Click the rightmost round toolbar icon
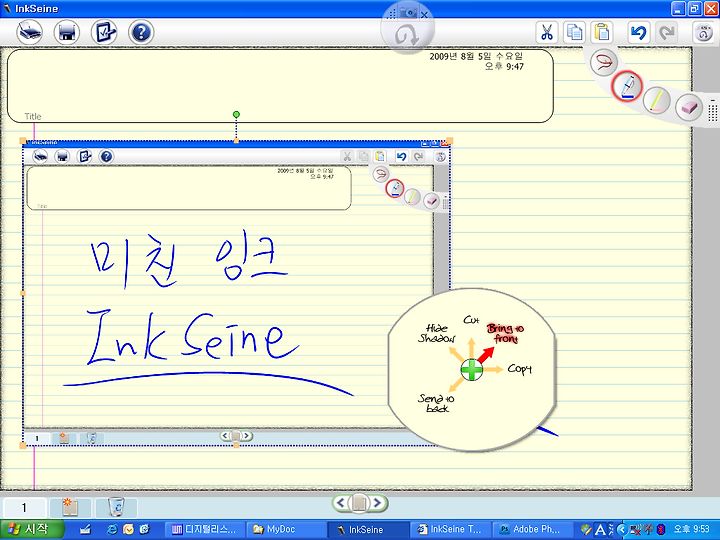Image resolution: width=720 pixels, height=540 pixels. (x=703, y=33)
